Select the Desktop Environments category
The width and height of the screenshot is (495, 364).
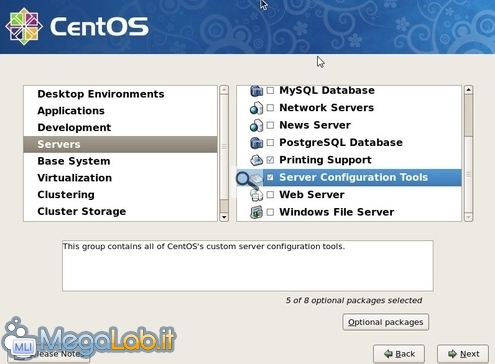pyautogui.click(x=120, y=94)
